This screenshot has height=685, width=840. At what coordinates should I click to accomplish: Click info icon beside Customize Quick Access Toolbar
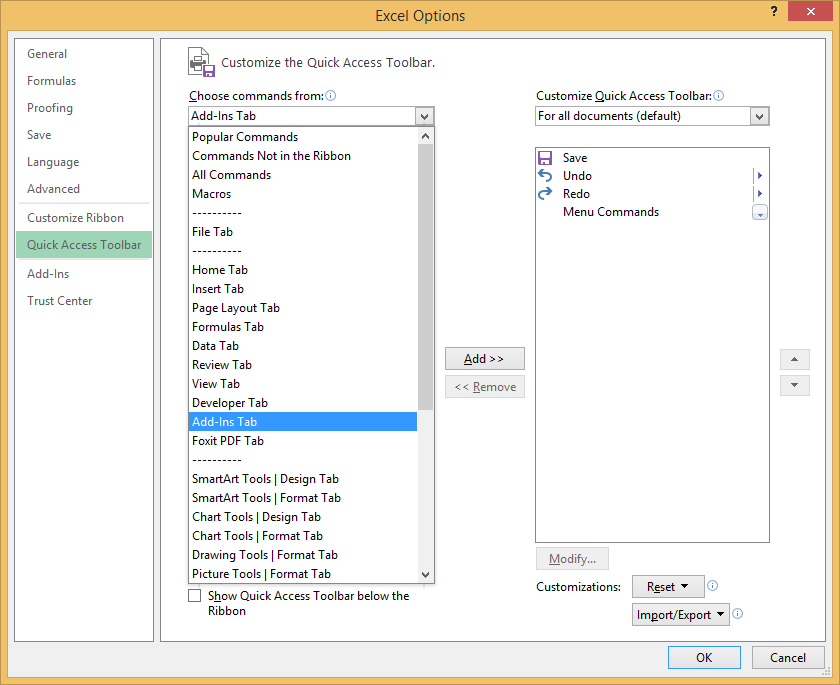[x=719, y=95]
